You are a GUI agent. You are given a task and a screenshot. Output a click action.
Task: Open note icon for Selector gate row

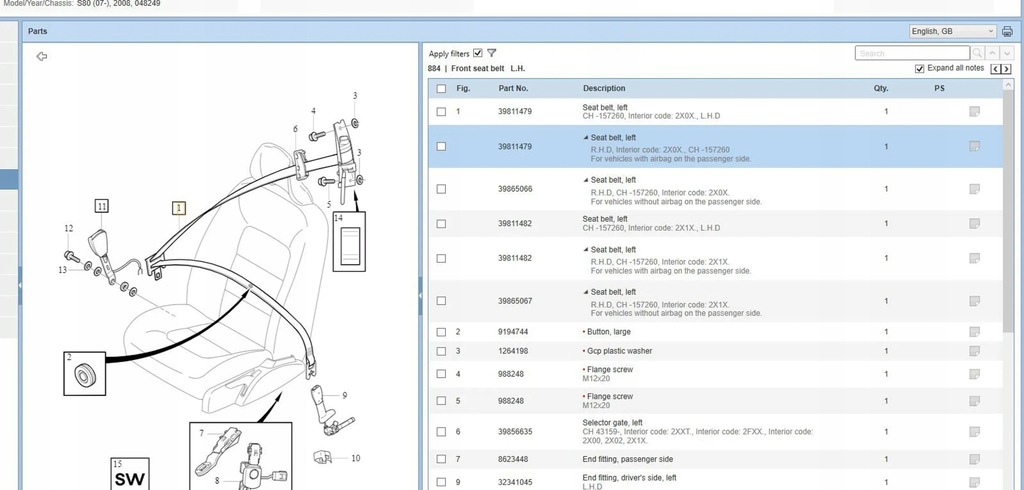click(974, 431)
